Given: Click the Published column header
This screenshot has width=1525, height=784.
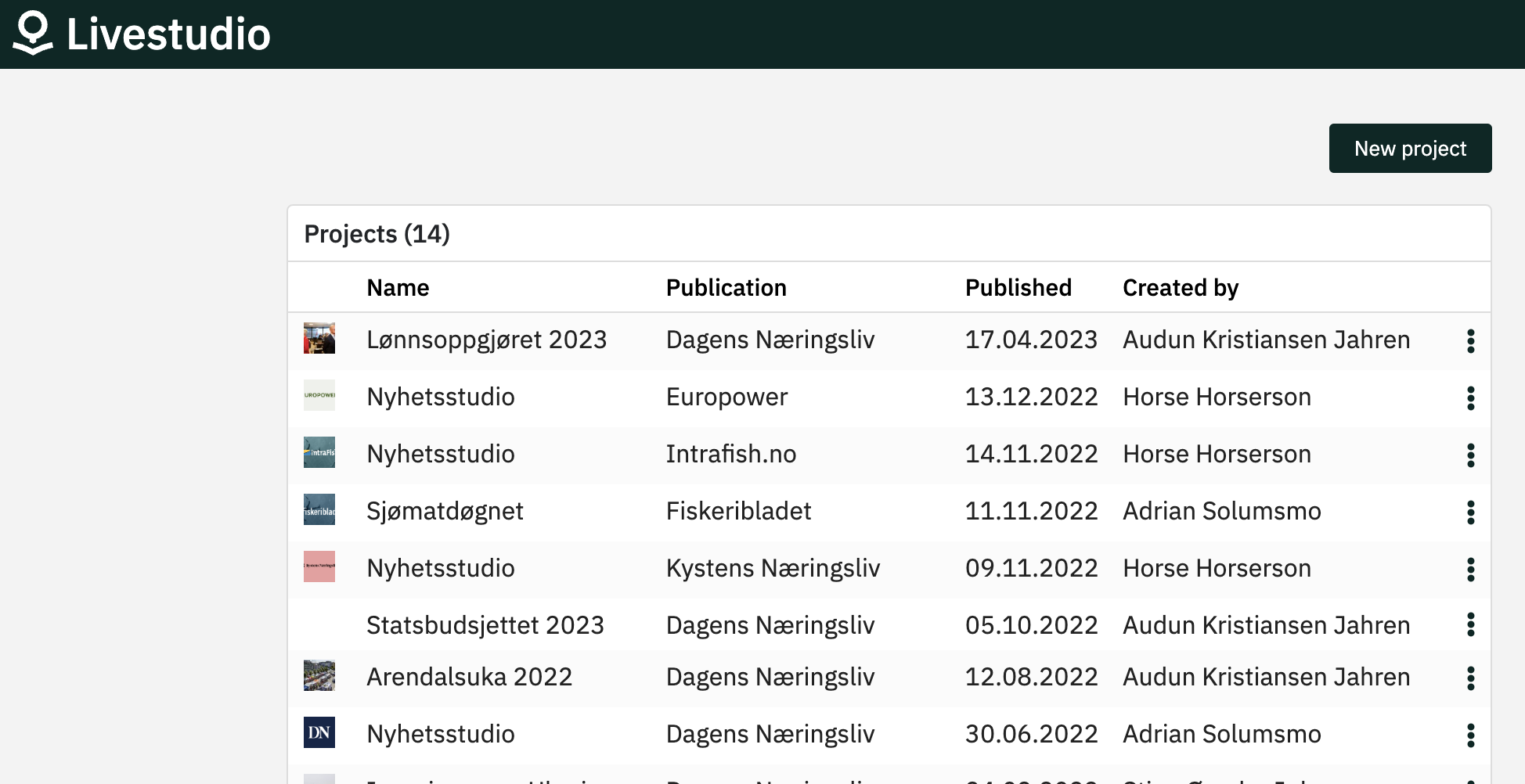Looking at the screenshot, I should click(x=1018, y=287).
